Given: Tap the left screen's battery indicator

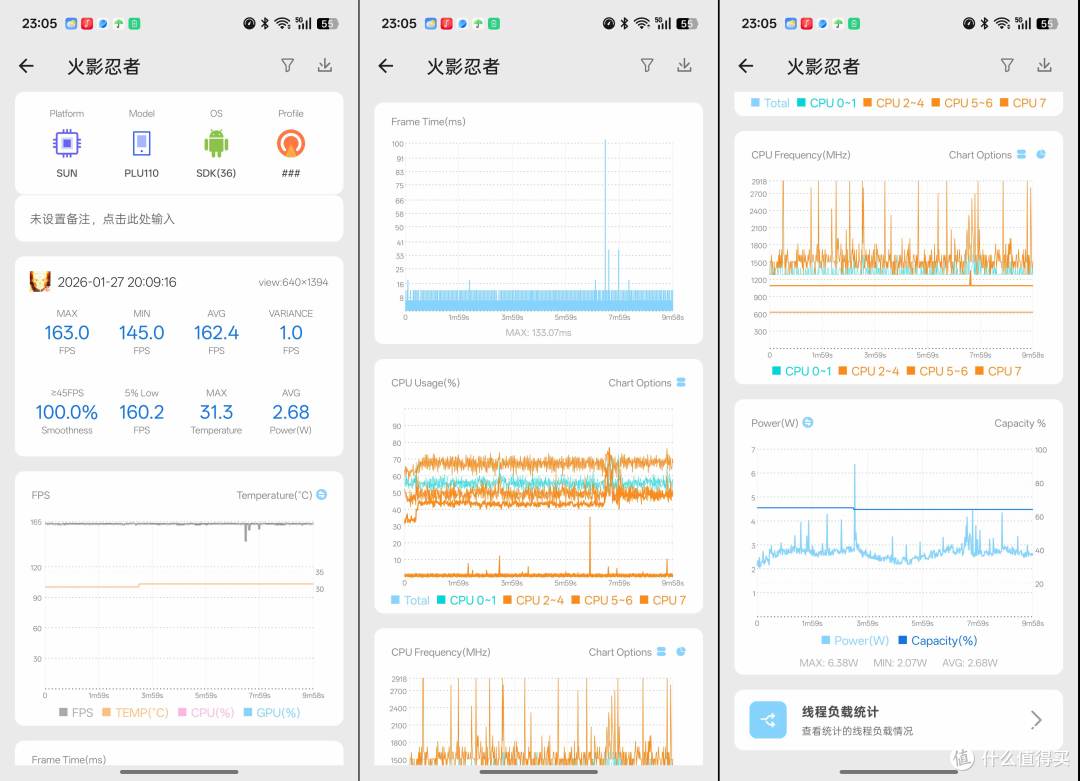Looking at the screenshot, I should pos(327,23).
